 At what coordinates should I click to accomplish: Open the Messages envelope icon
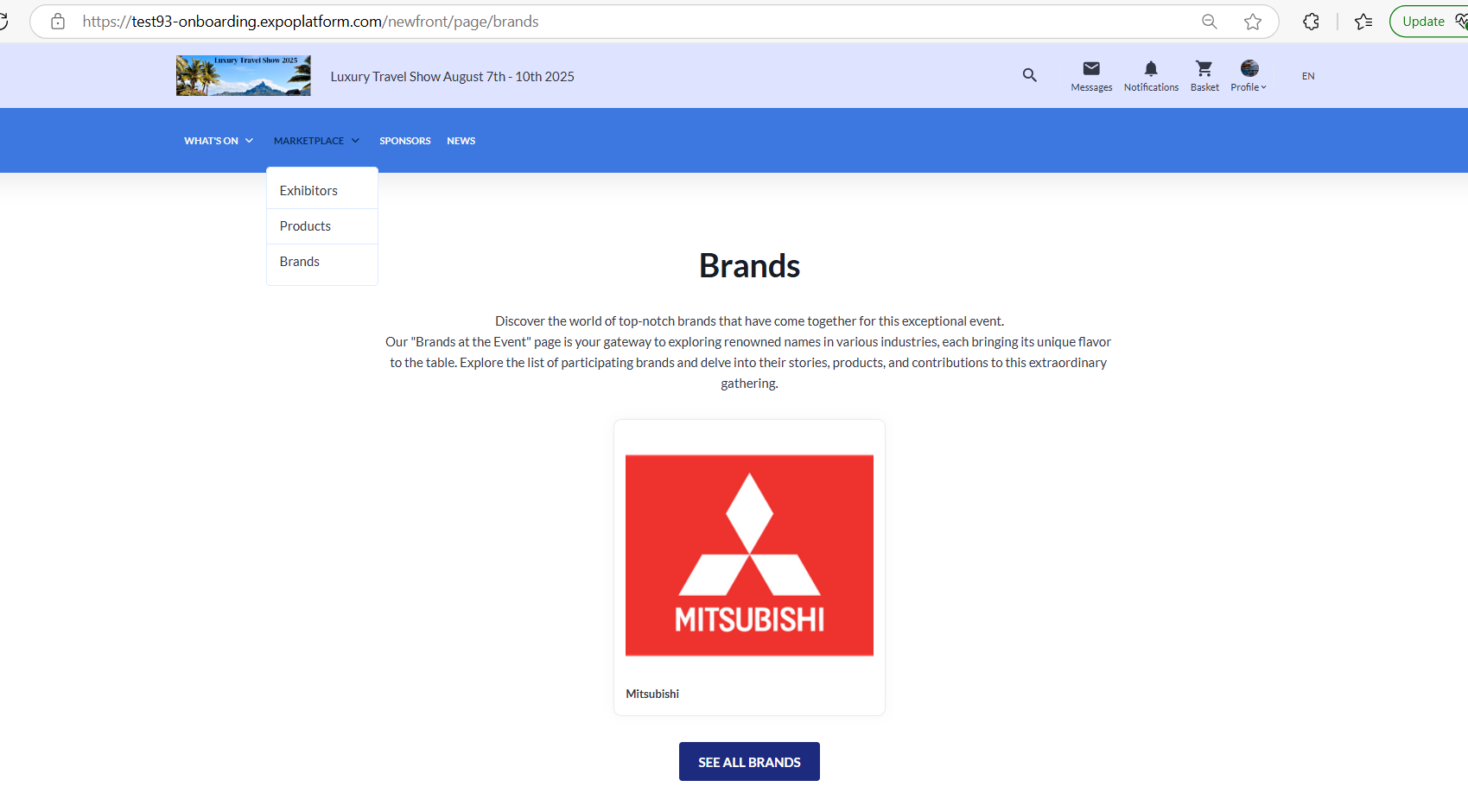point(1091,69)
